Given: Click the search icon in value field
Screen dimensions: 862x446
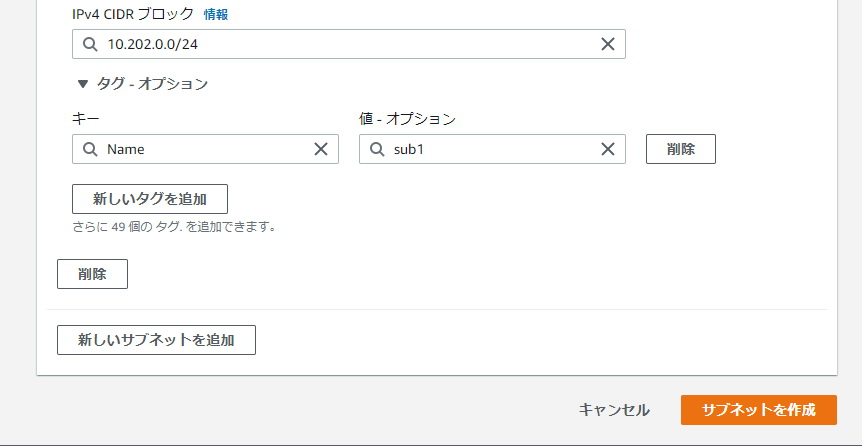Looking at the screenshot, I should 377,149.
